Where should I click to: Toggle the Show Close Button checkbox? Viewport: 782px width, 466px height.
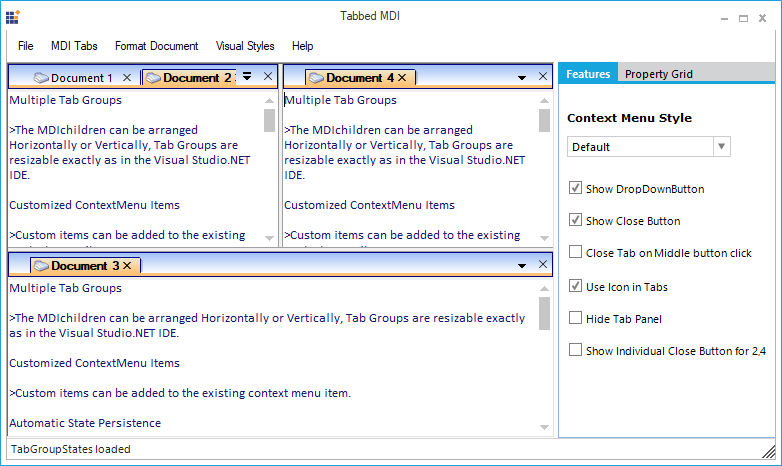pyautogui.click(x=576, y=220)
